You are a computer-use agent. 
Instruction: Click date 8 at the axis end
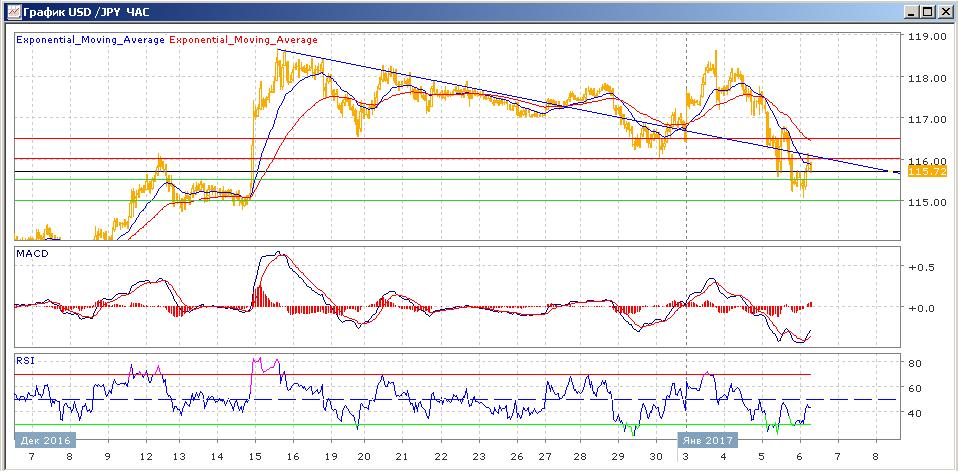tap(875, 456)
